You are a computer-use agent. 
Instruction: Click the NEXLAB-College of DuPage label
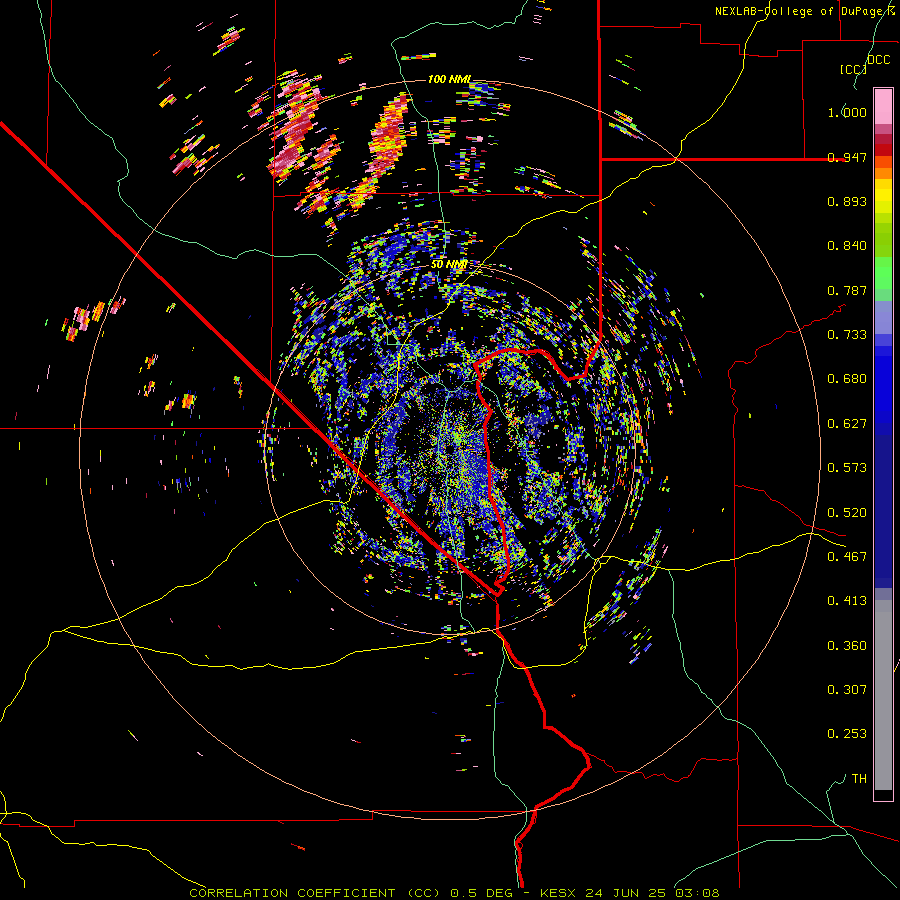[799, 11]
